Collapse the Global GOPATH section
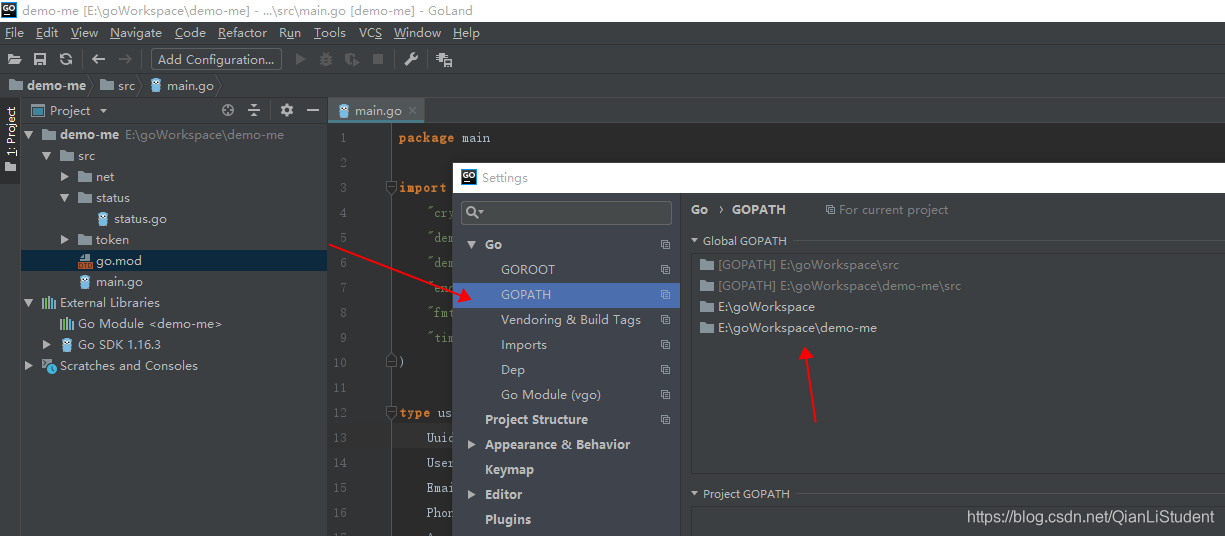Image resolution: width=1225 pixels, height=536 pixels. point(696,241)
